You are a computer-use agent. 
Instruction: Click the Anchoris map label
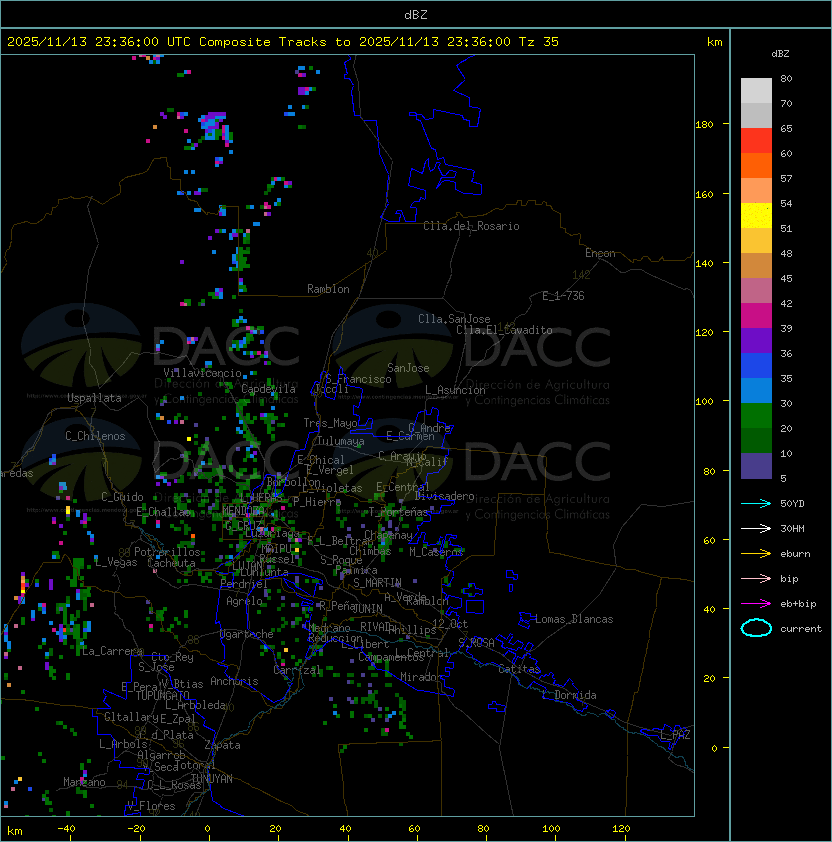pos(234,681)
